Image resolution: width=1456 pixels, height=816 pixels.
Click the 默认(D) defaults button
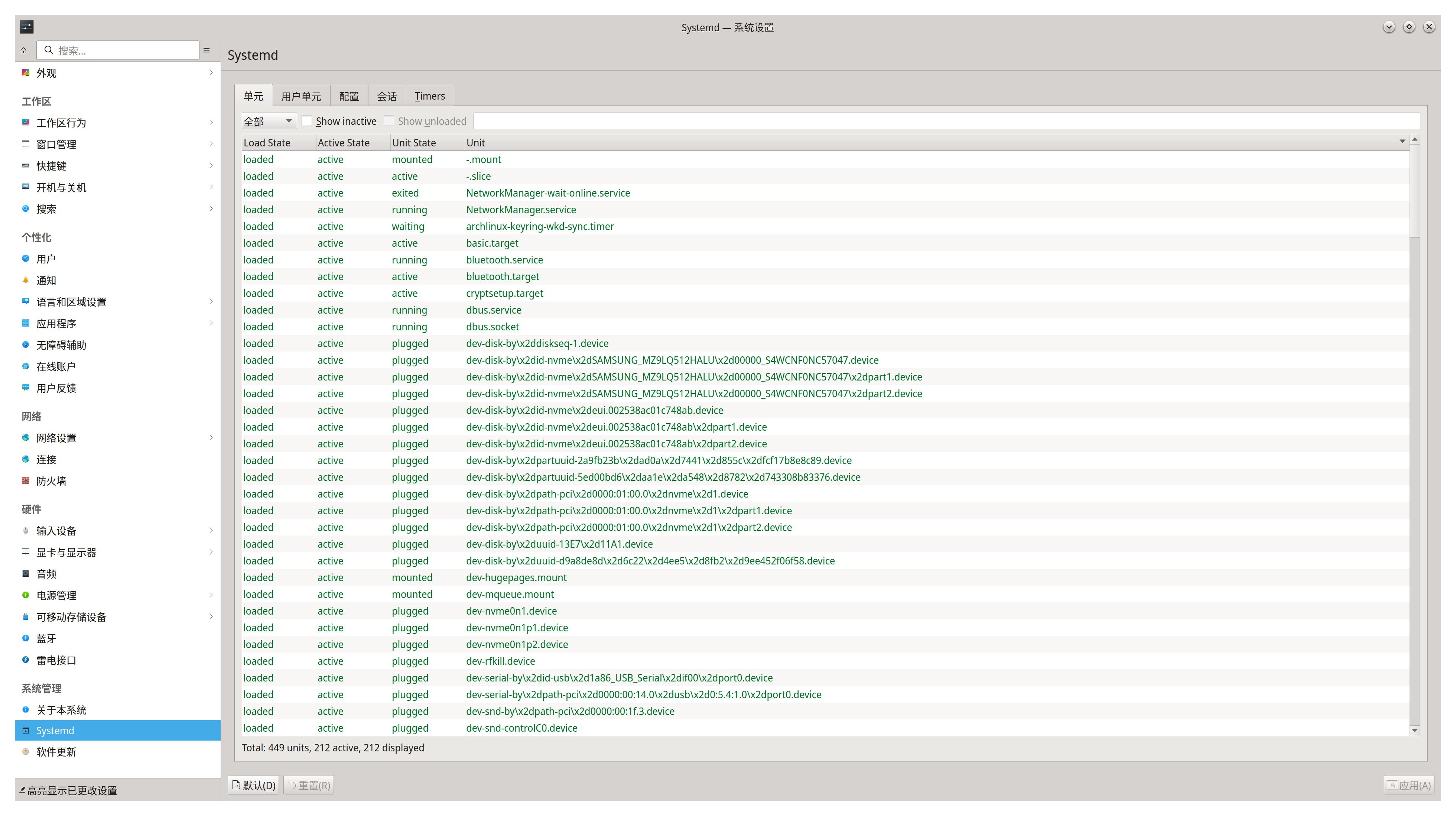pos(253,785)
